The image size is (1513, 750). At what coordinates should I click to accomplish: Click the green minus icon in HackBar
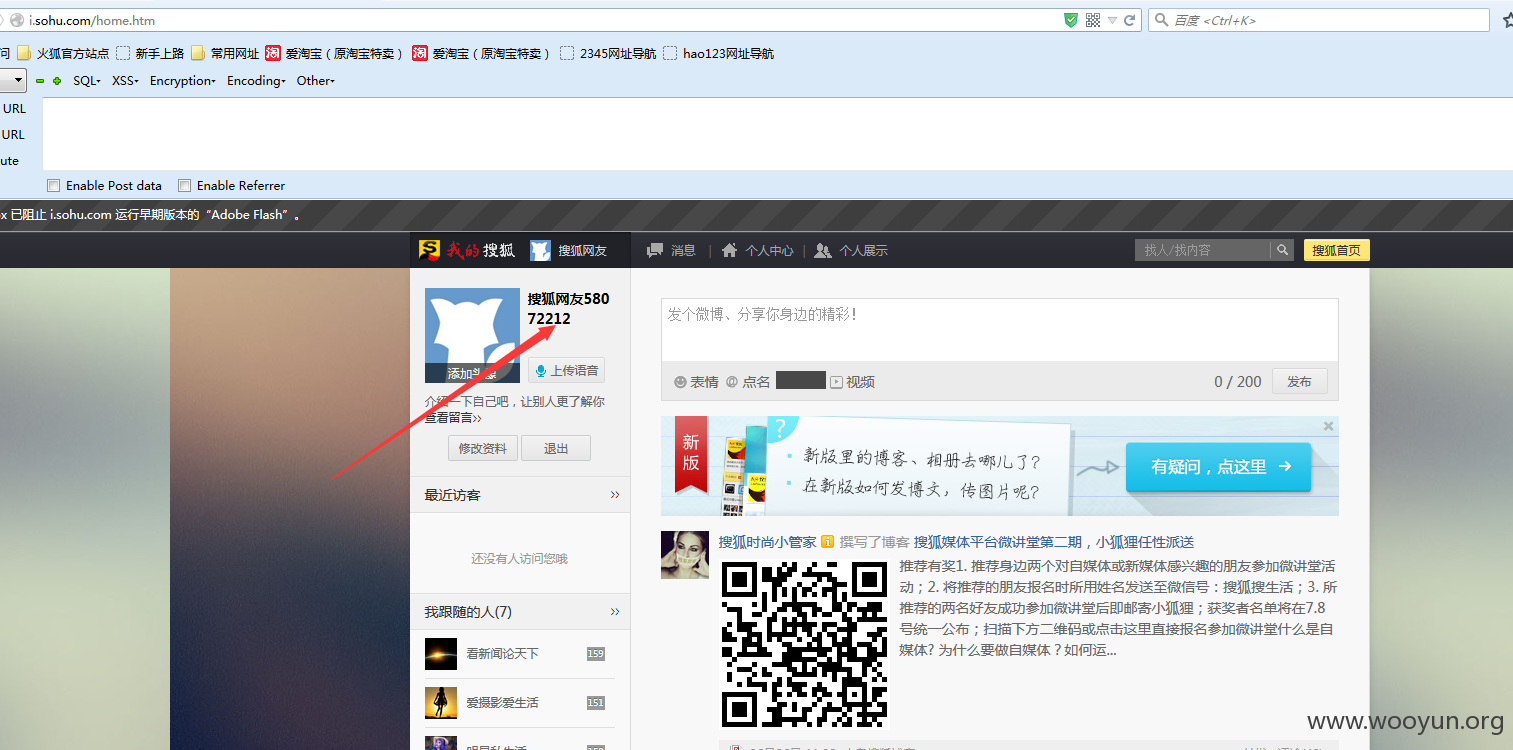point(40,81)
